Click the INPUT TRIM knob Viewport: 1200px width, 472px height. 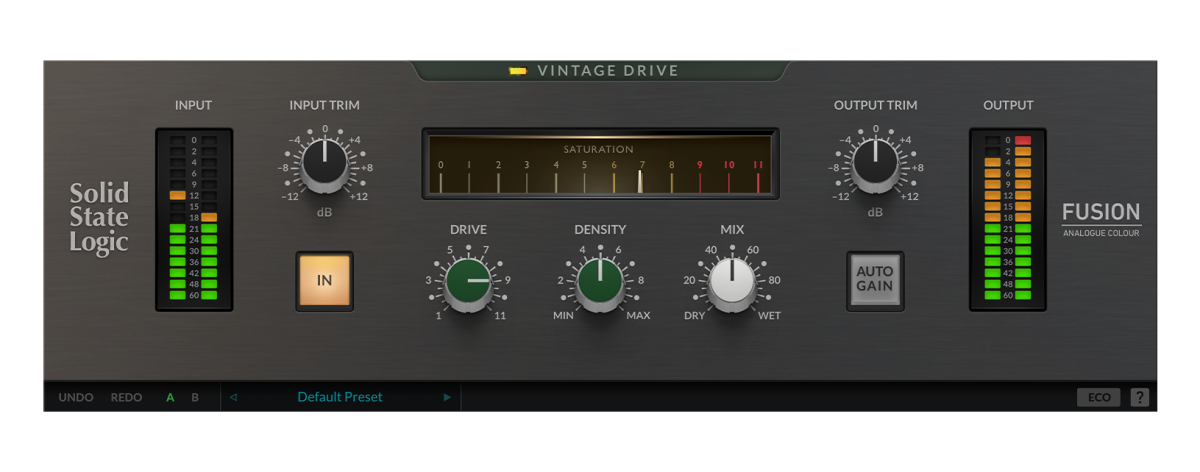pos(324,165)
